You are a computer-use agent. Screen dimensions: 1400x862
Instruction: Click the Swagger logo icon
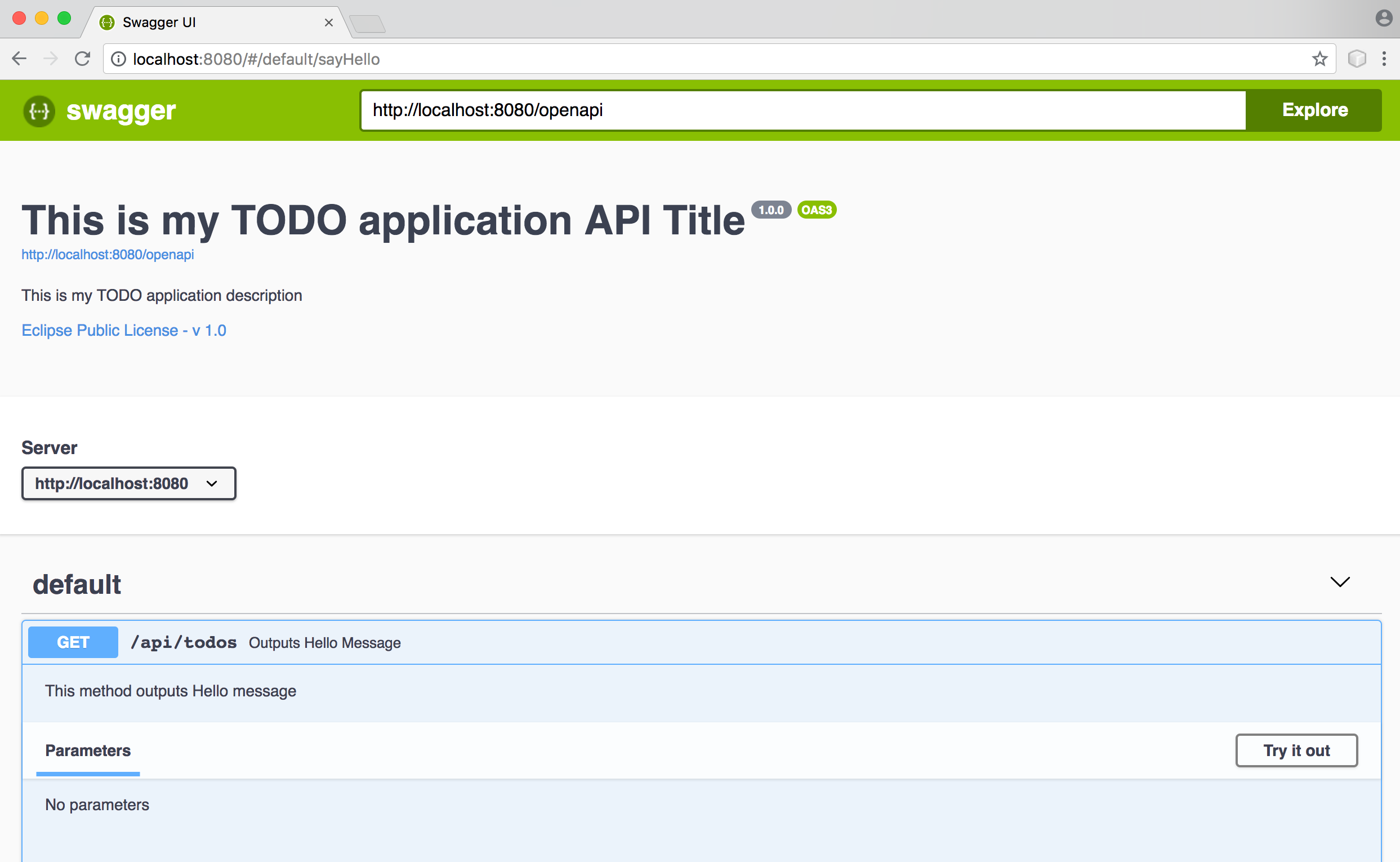39,110
